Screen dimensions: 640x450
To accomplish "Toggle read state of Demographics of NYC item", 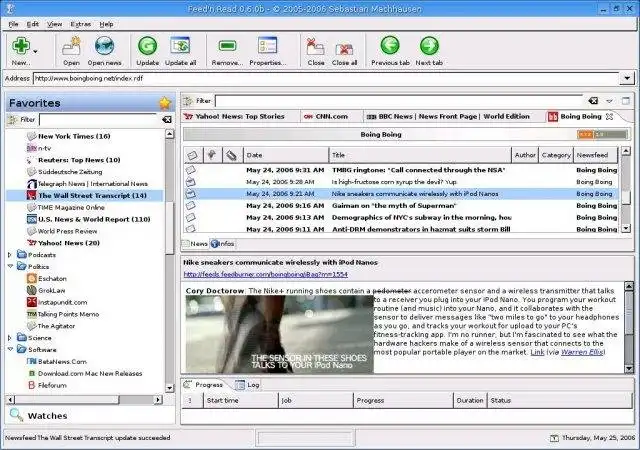I will [191, 217].
